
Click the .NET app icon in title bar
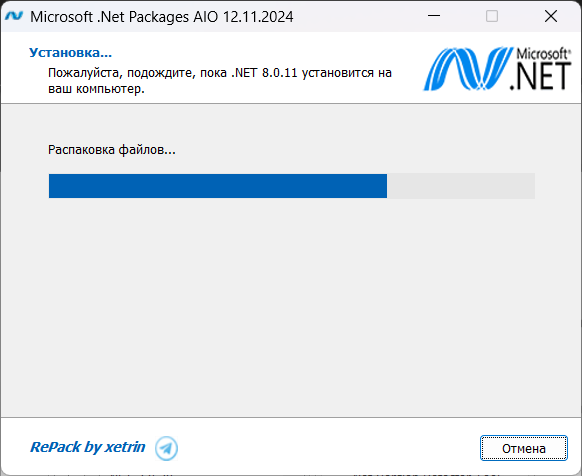[14, 16]
